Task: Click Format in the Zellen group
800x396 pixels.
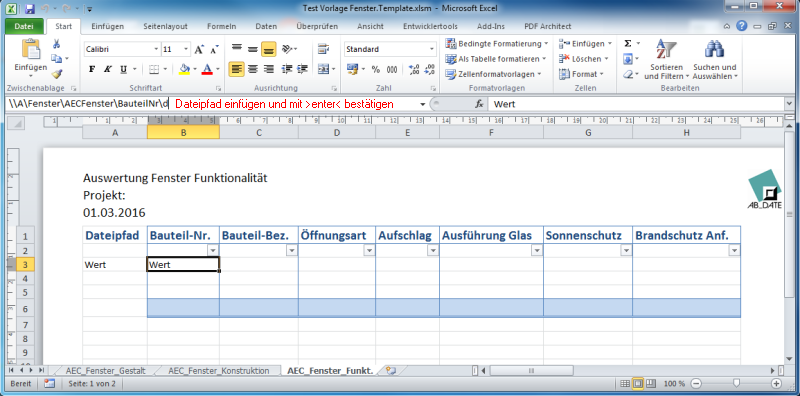Action: click(x=581, y=75)
